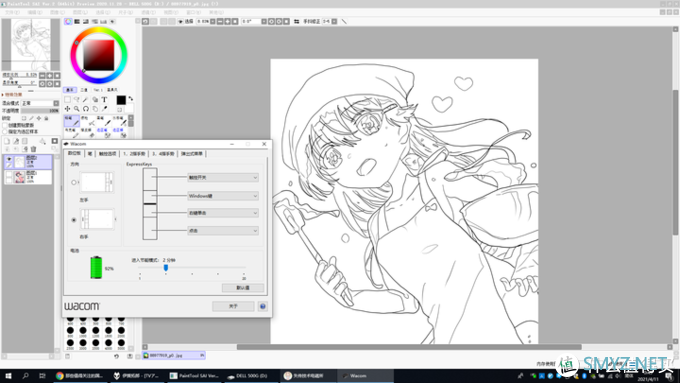This screenshot has height=383, width=680.
Task: Select the Rotate view tool
Action: tap(85, 109)
